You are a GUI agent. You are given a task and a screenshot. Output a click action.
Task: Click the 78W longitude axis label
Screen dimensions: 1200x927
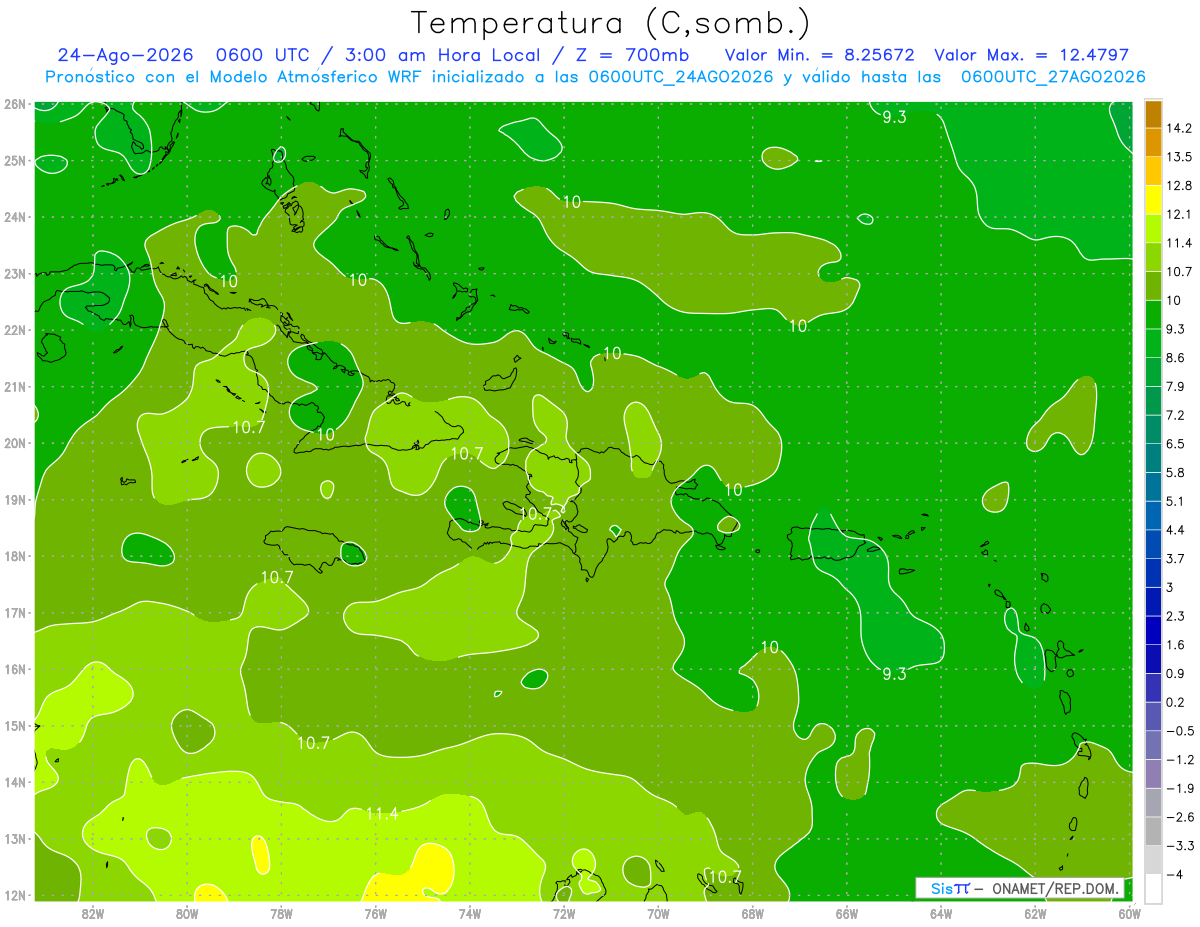point(281,913)
